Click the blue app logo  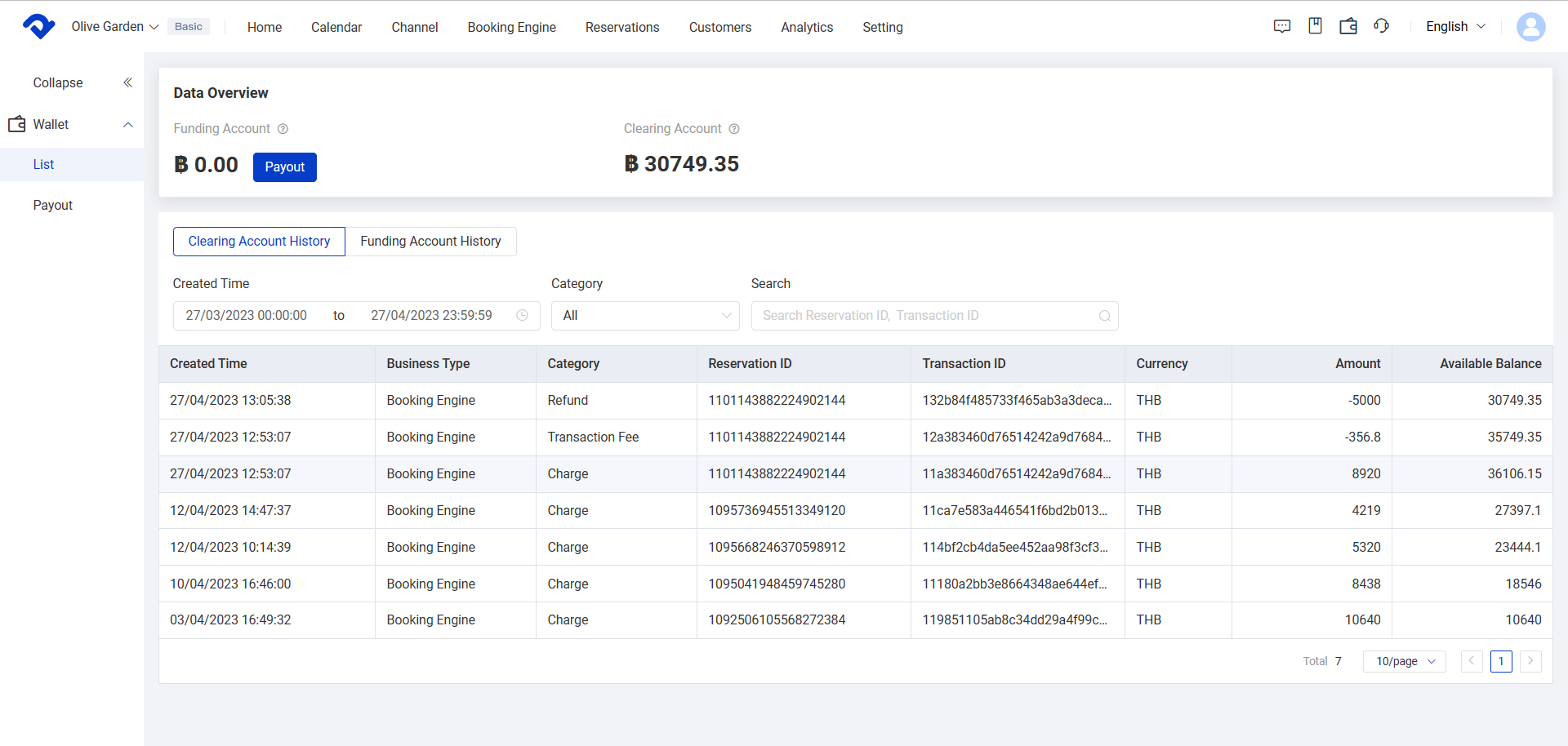[x=38, y=26]
